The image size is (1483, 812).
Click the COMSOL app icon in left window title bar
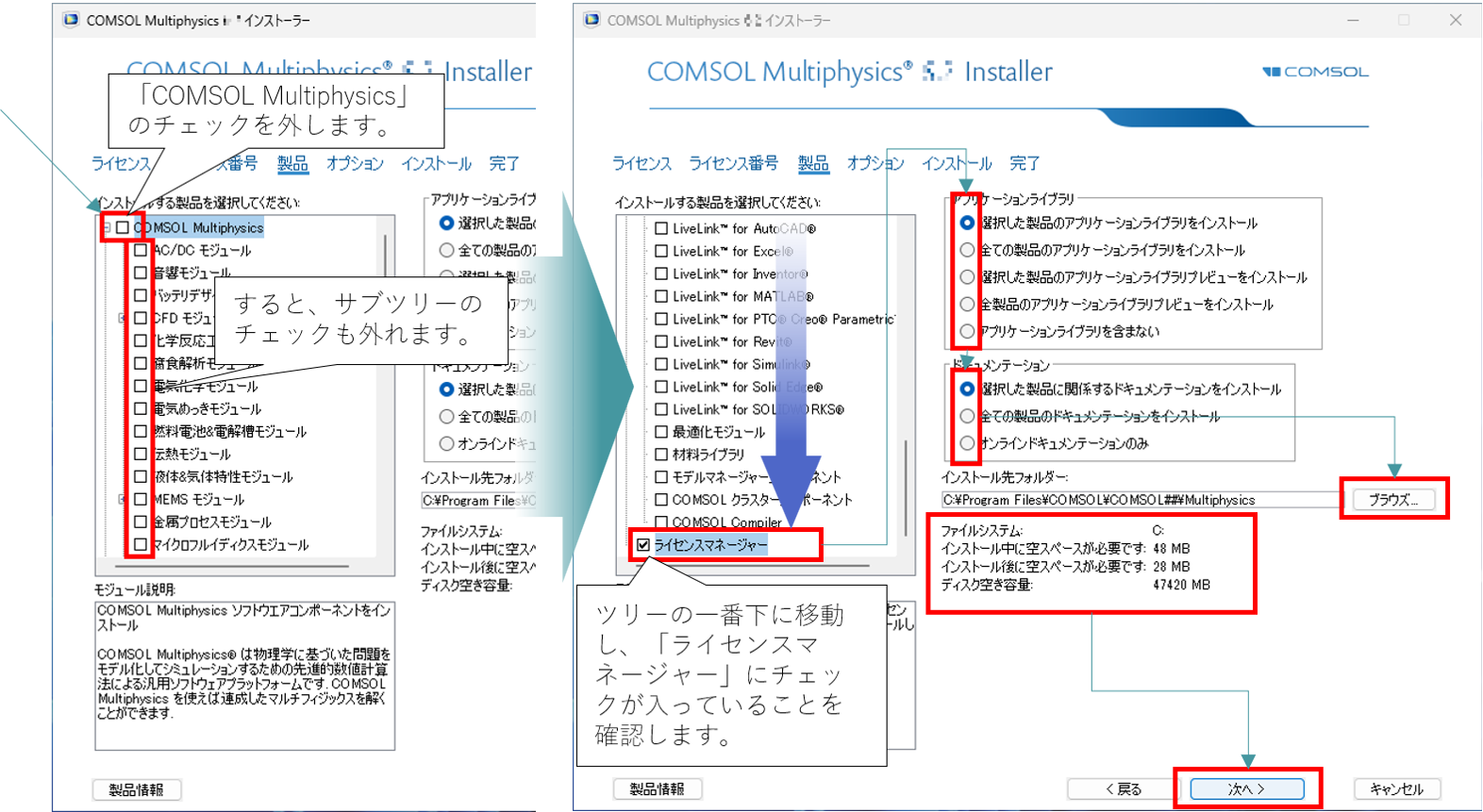pyautogui.click(x=71, y=20)
